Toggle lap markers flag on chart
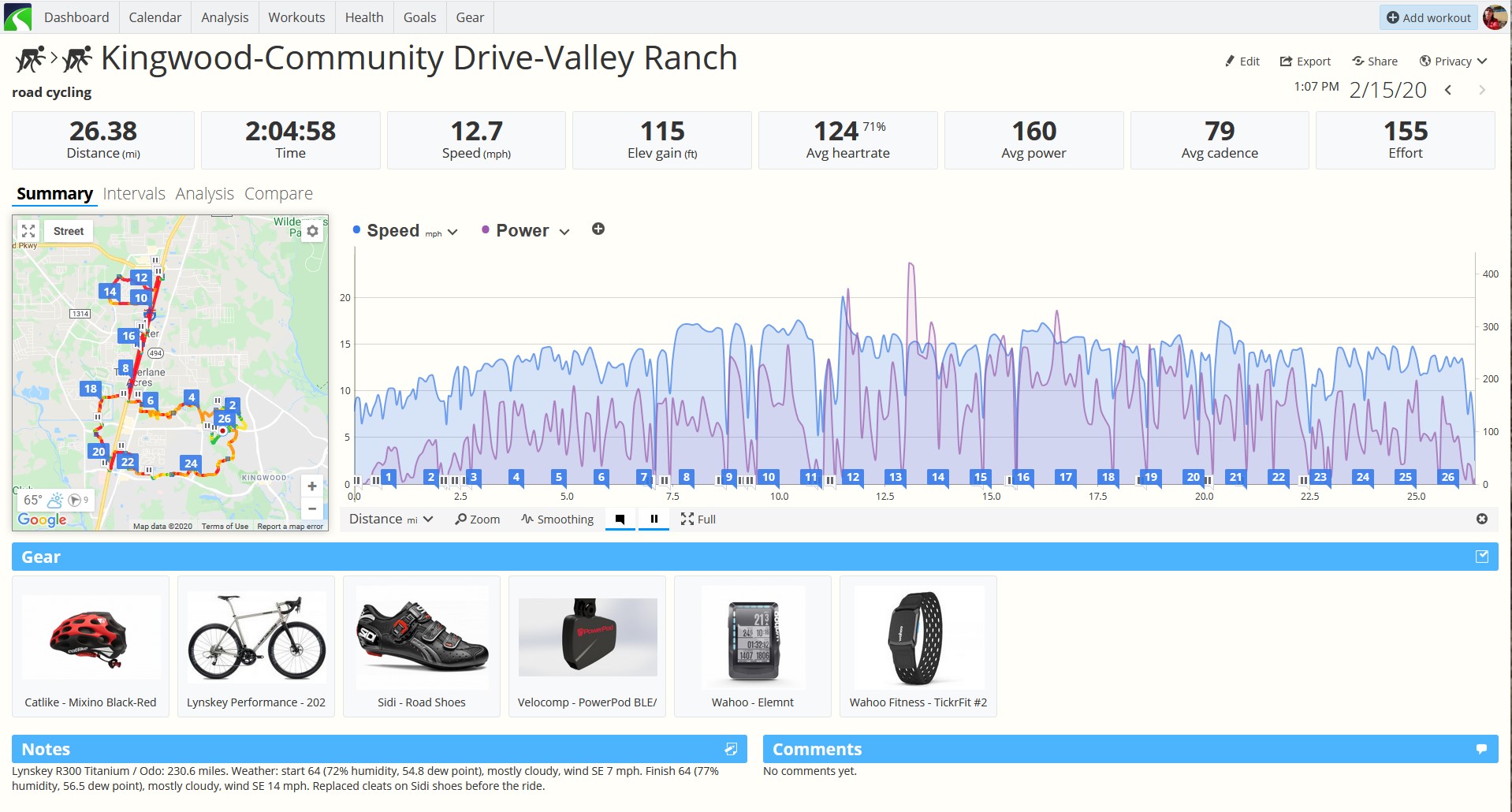Image resolution: width=1512 pixels, height=812 pixels. click(620, 519)
